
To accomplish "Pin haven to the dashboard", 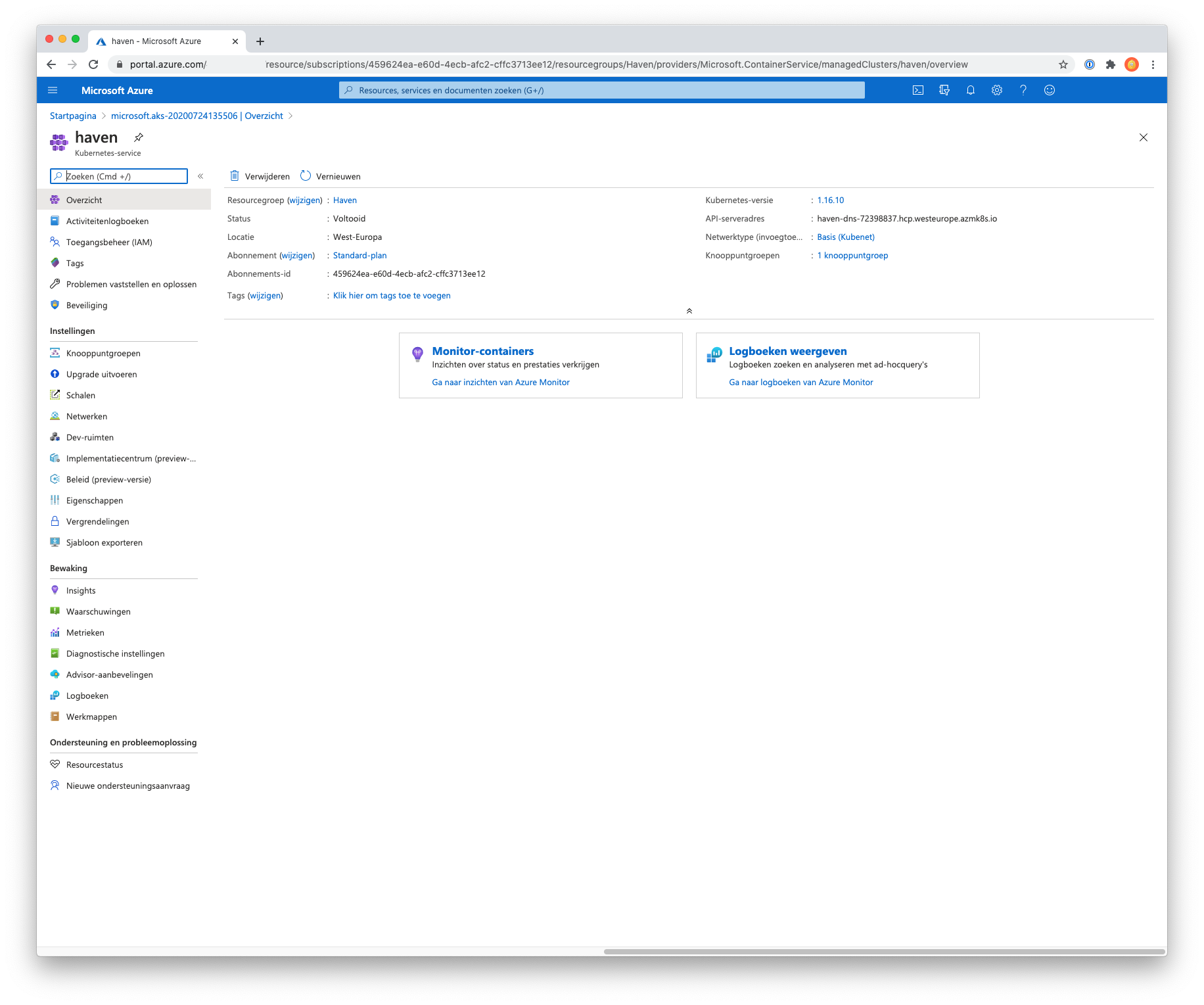I will coord(139,137).
